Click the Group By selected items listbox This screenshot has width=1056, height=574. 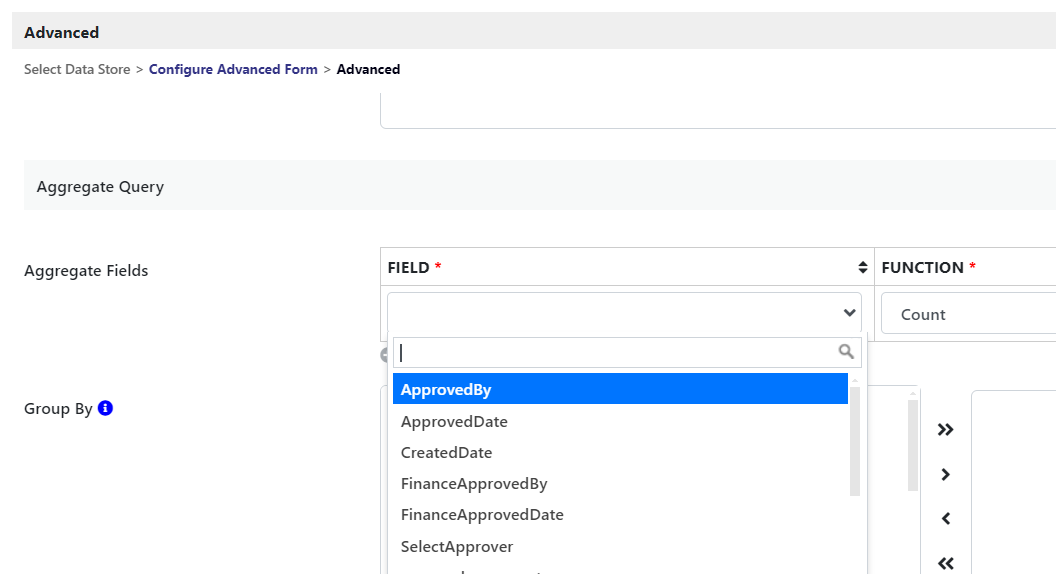coord(1014,482)
